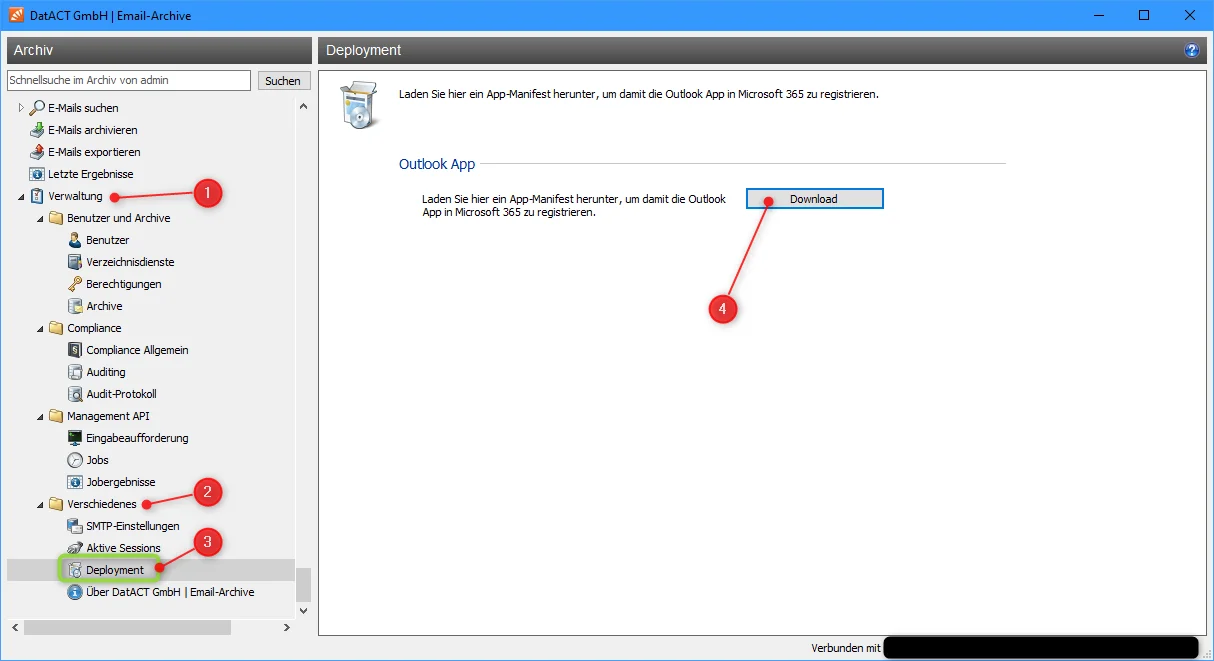The height and width of the screenshot is (661, 1214).
Task: Open the Eingabeaufforderung entry
Action: (x=137, y=438)
